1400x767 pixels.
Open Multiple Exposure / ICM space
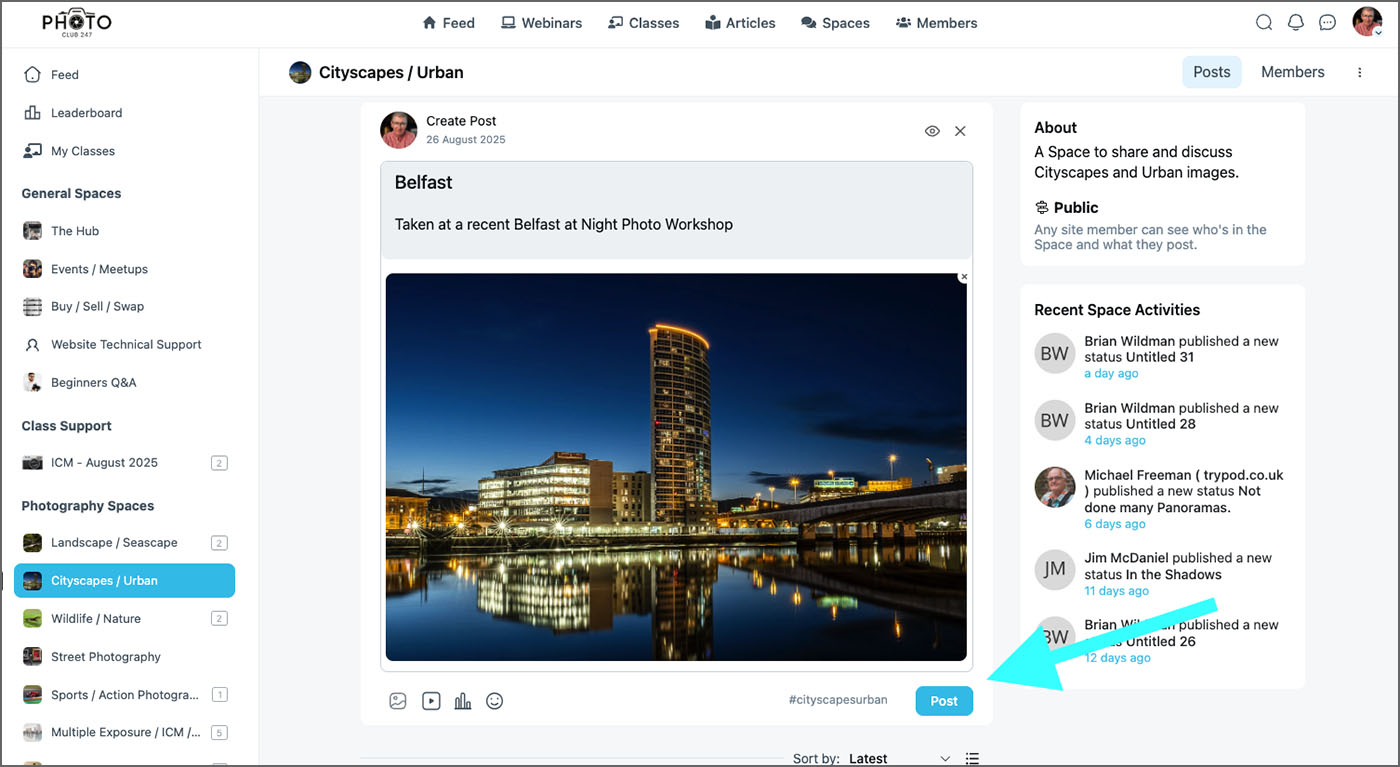click(x=124, y=733)
